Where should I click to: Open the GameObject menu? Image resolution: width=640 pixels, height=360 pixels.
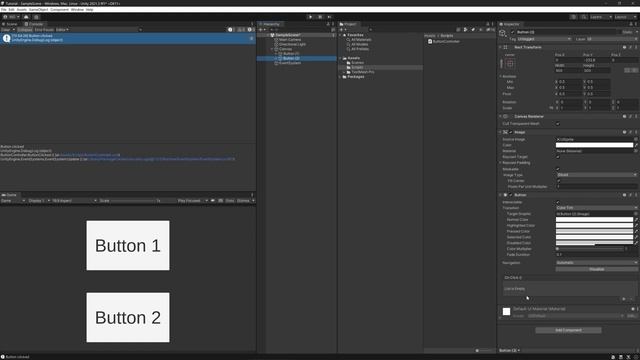(x=38, y=9)
